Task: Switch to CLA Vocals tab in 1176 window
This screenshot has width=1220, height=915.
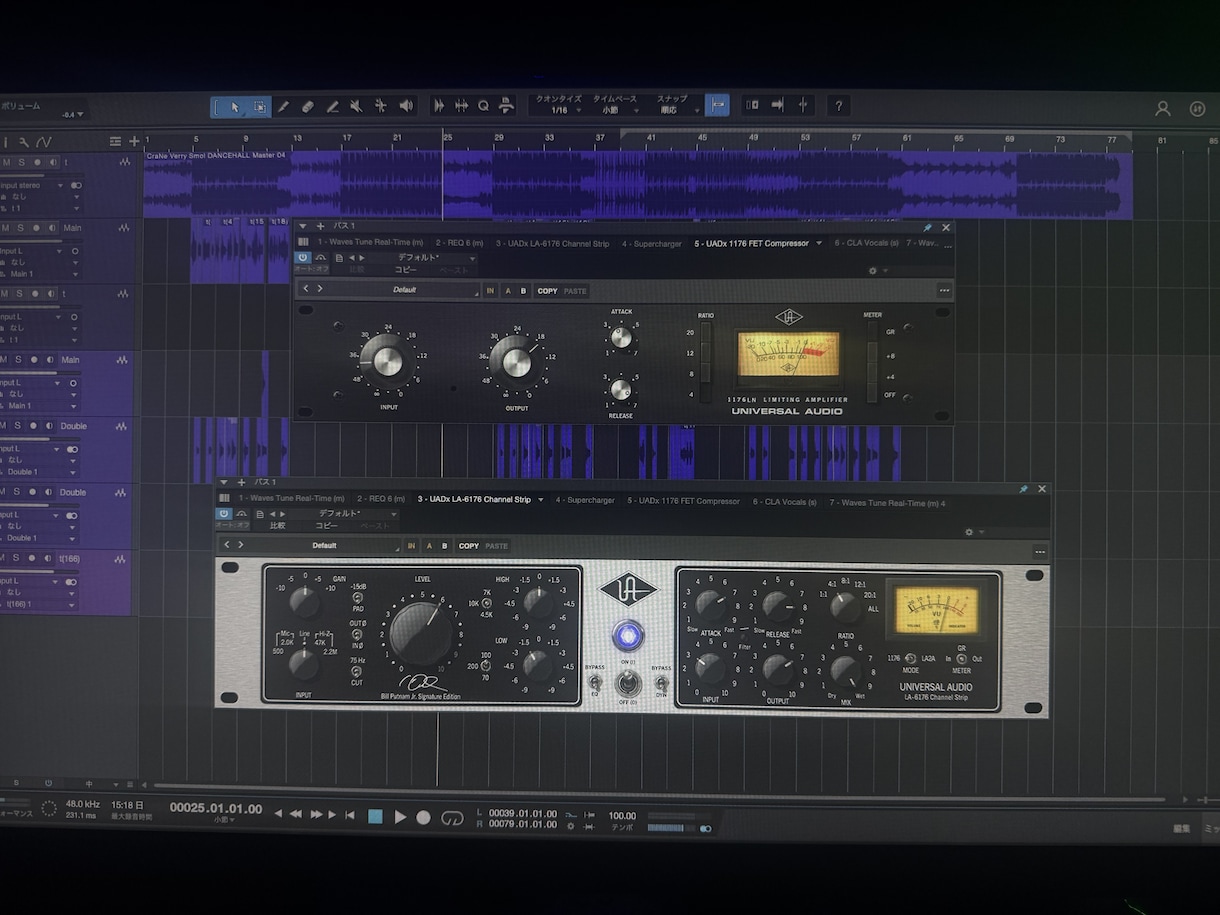Action: pyautogui.click(x=866, y=243)
